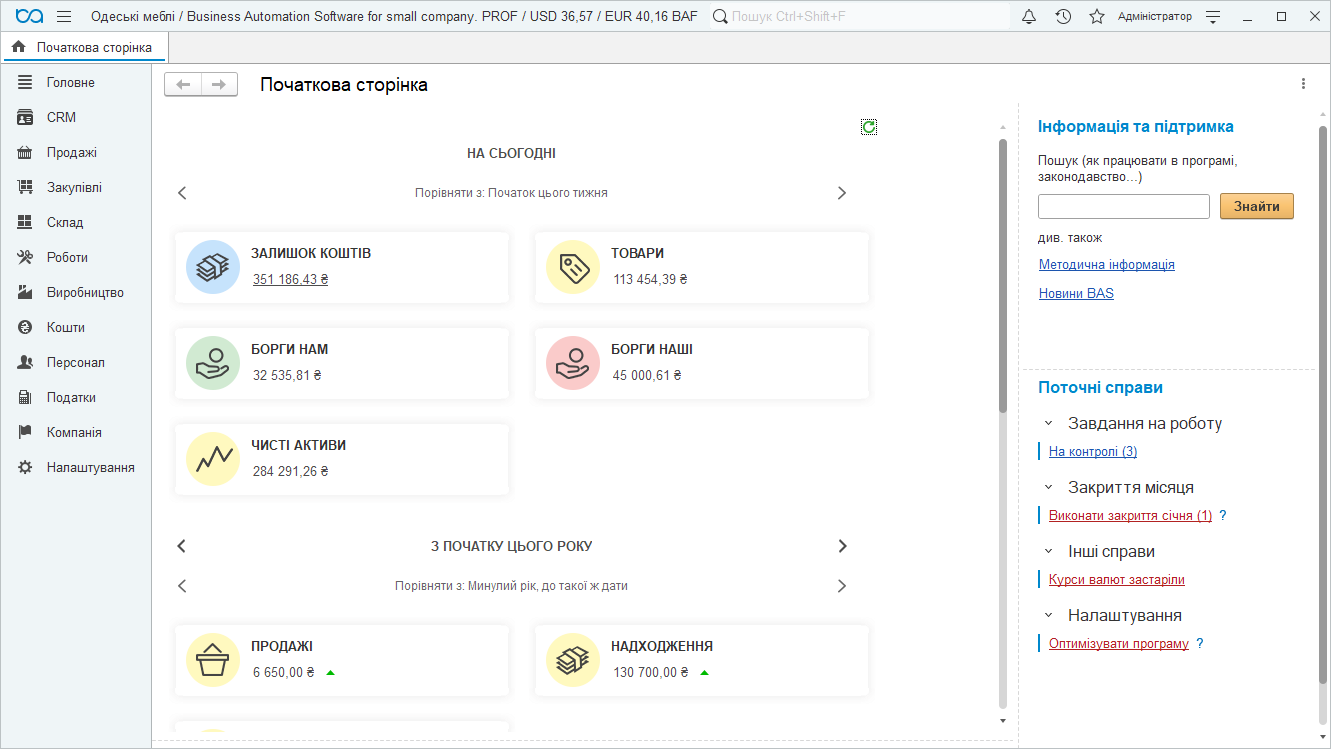Click the support search input field
The height and width of the screenshot is (749, 1331).
point(1123,206)
